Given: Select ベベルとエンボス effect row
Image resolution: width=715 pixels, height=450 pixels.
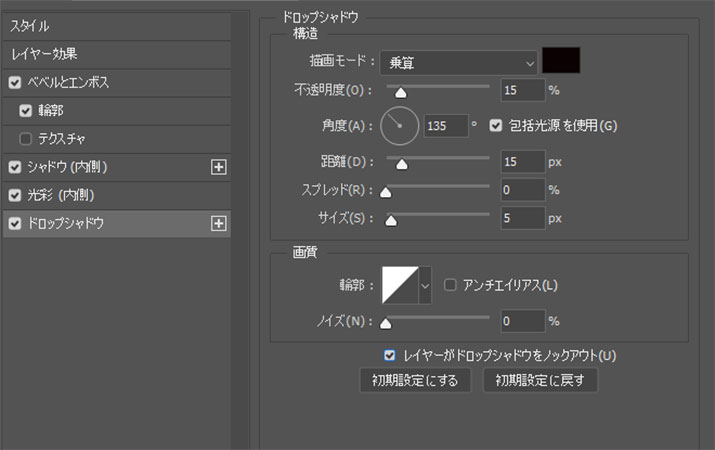Looking at the screenshot, I should pos(117,83).
